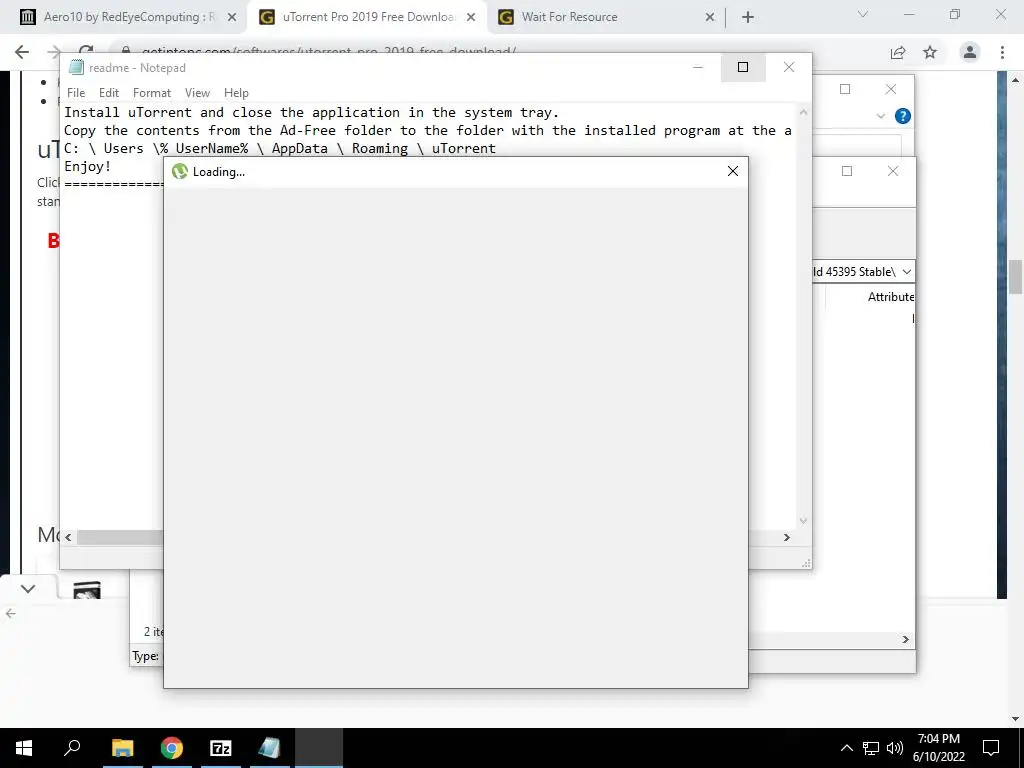Open Windows taskbar search

pos(72,748)
